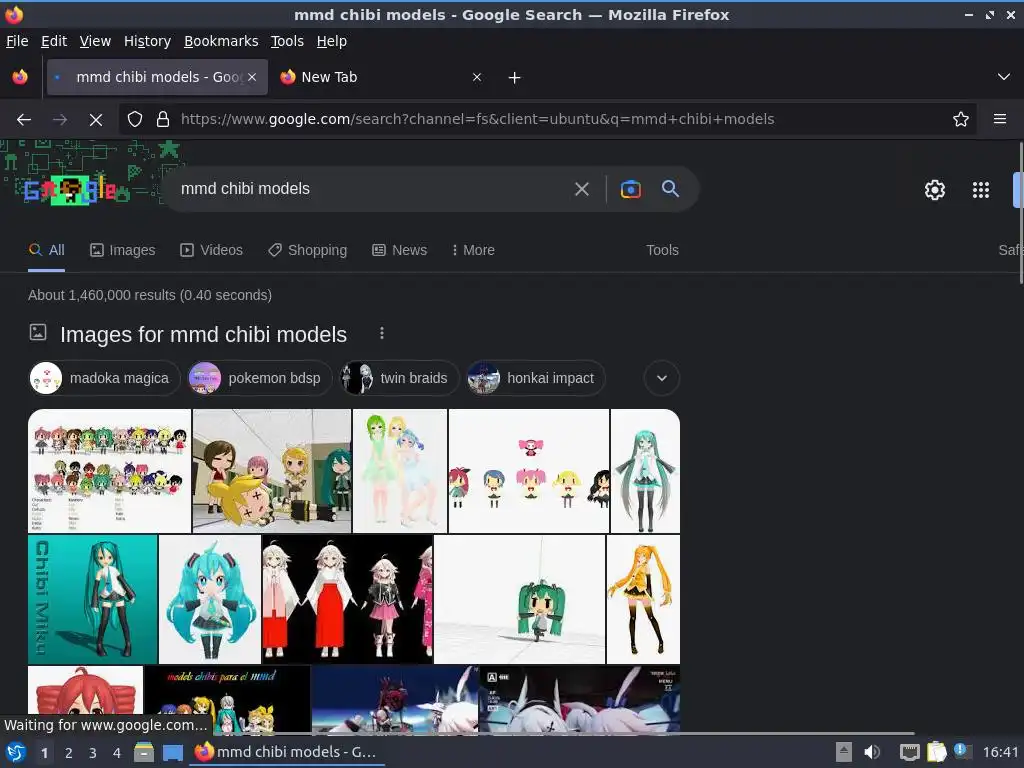
Task: Open Google quick settings gear
Action: click(x=935, y=190)
